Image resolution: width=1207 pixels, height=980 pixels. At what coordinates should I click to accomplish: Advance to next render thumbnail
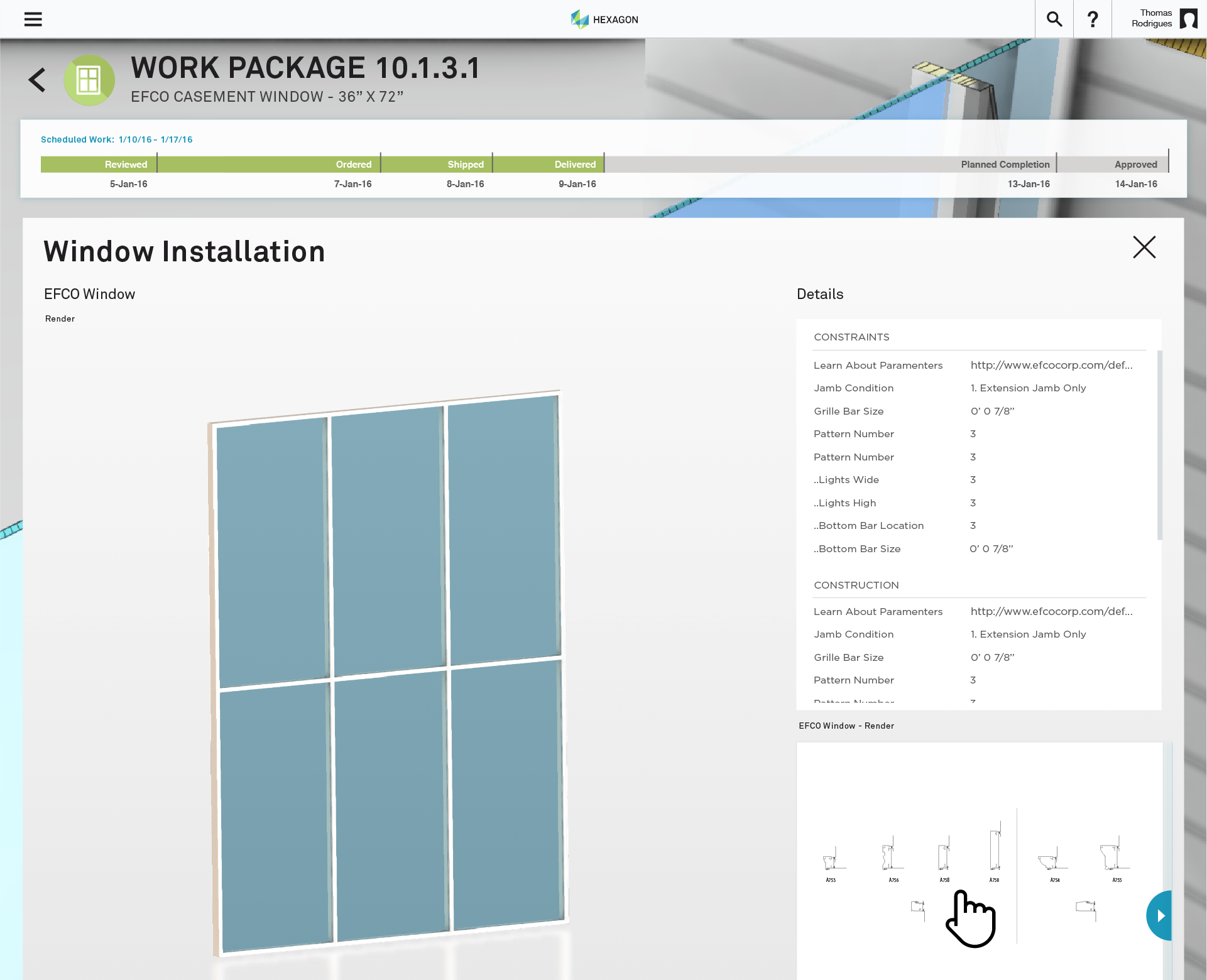(1161, 915)
